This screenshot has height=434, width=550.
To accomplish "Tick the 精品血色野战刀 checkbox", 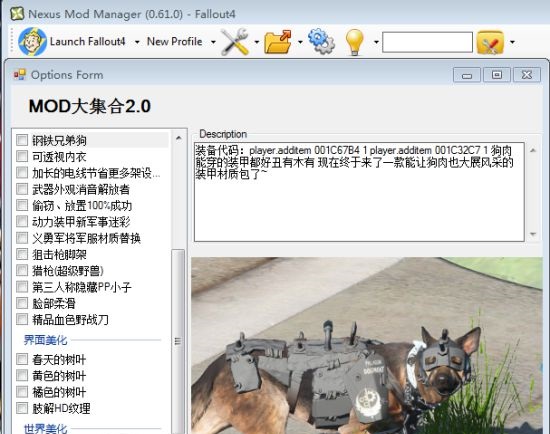I will point(22,319).
